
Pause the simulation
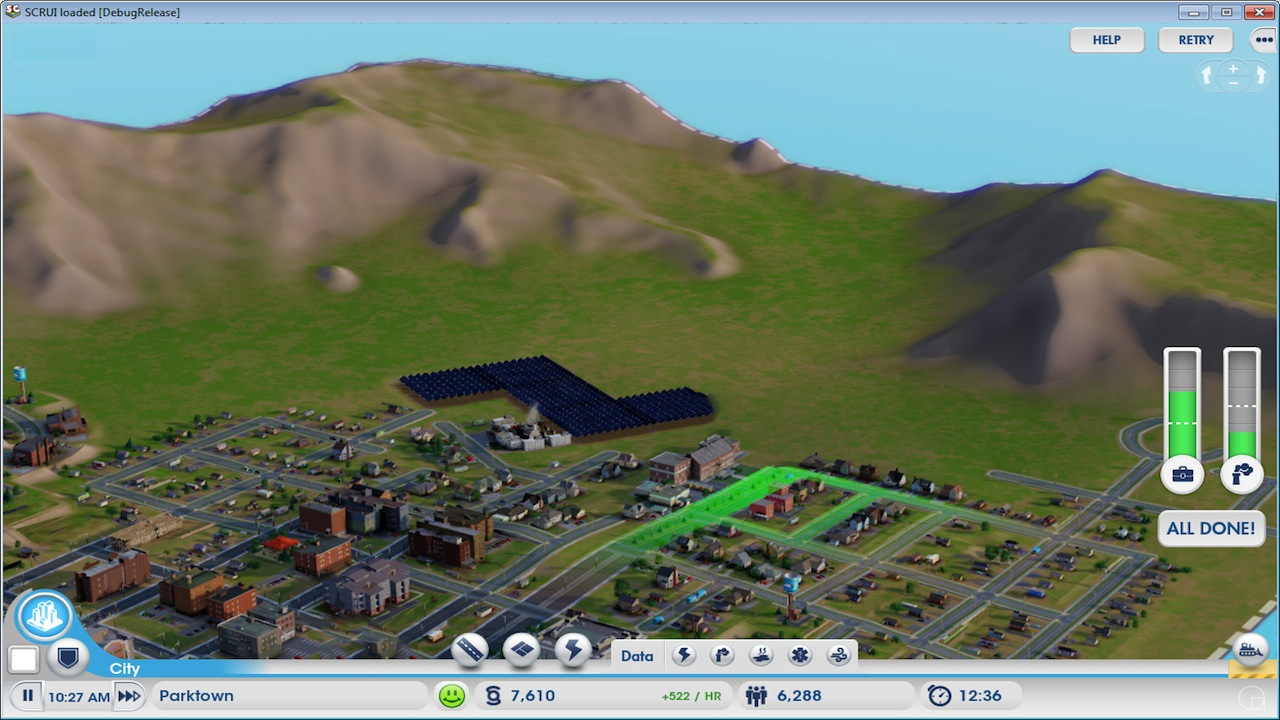click(x=27, y=696)
